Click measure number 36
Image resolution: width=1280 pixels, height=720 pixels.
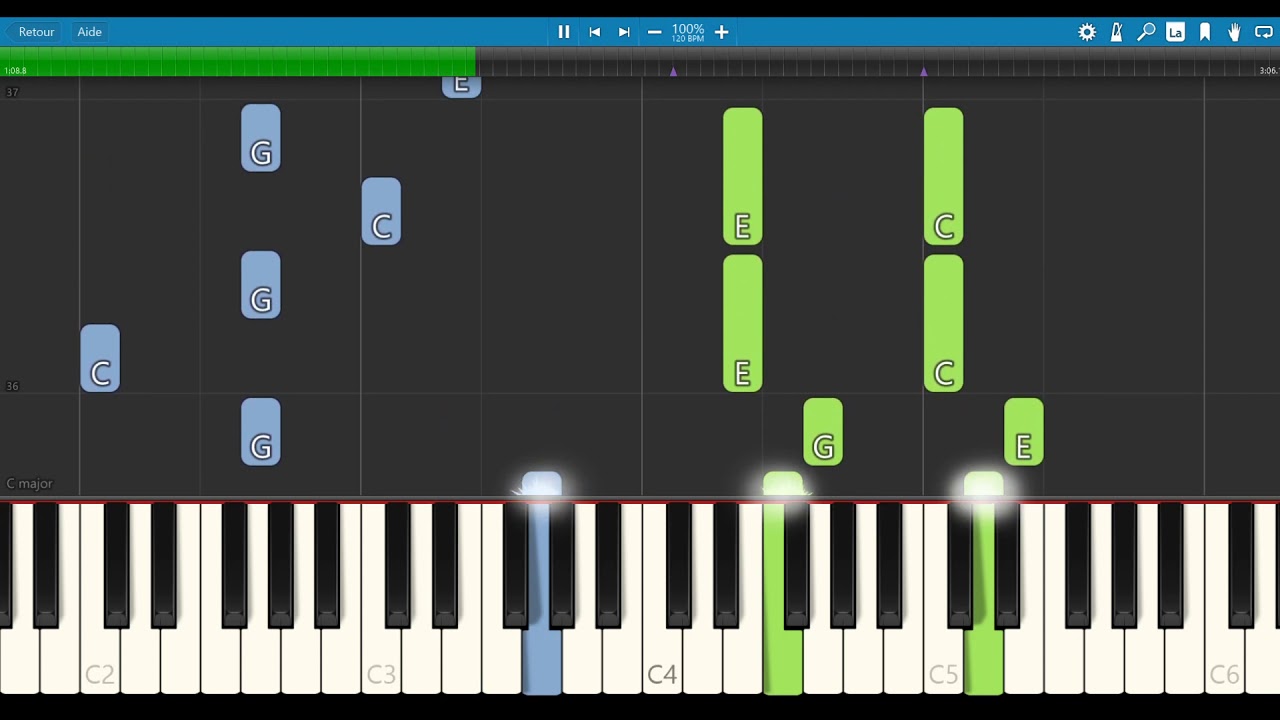(x=12, y=386)
